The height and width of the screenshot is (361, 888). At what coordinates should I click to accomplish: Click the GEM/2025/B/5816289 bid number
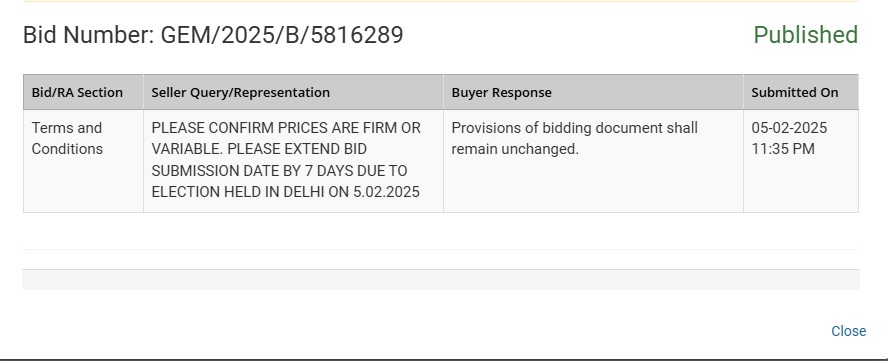pyautogui.click(x=282, y=35)
